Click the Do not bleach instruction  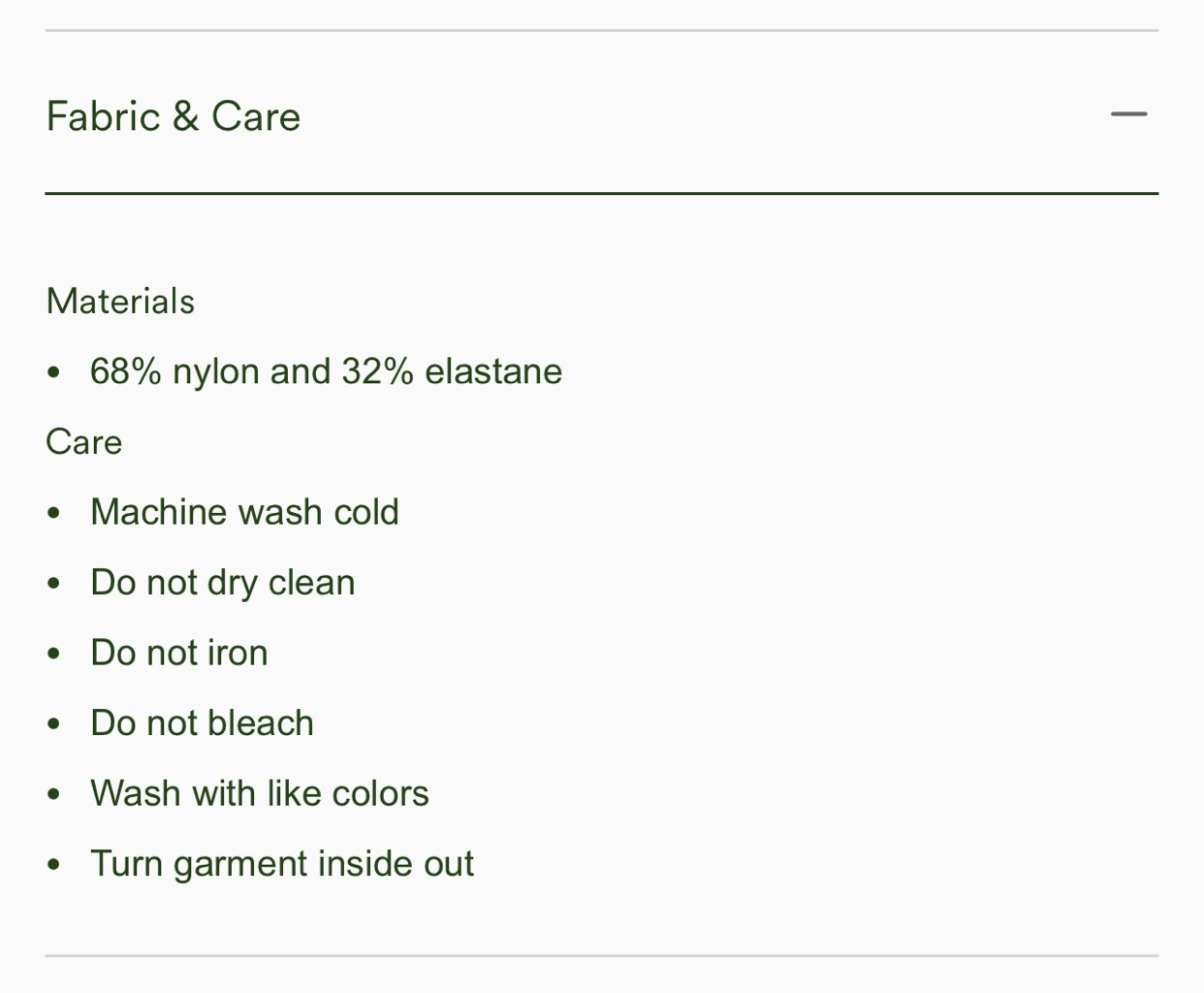click(x=202, y=723)
